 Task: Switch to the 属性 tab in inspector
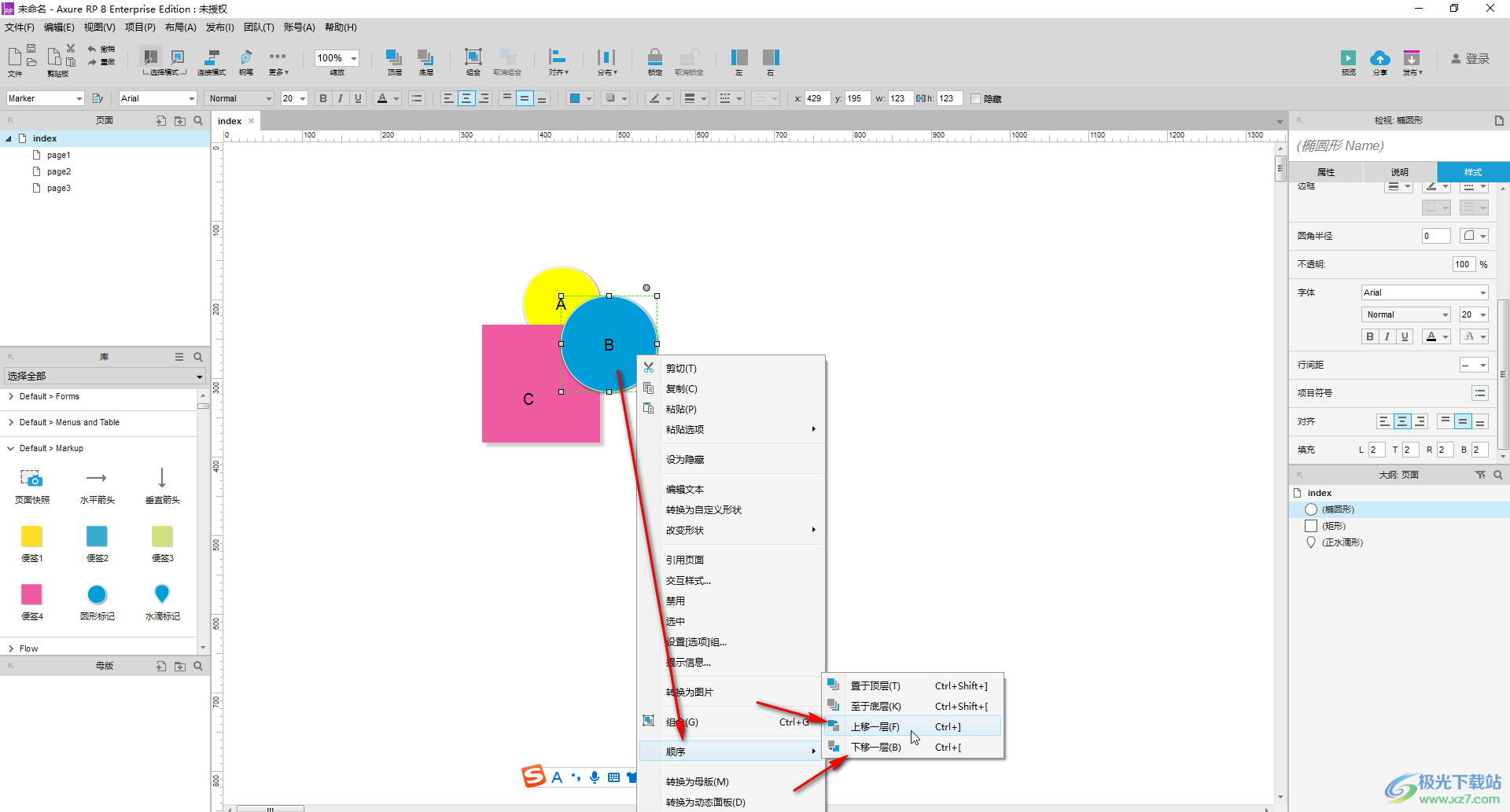point(1326,172)
